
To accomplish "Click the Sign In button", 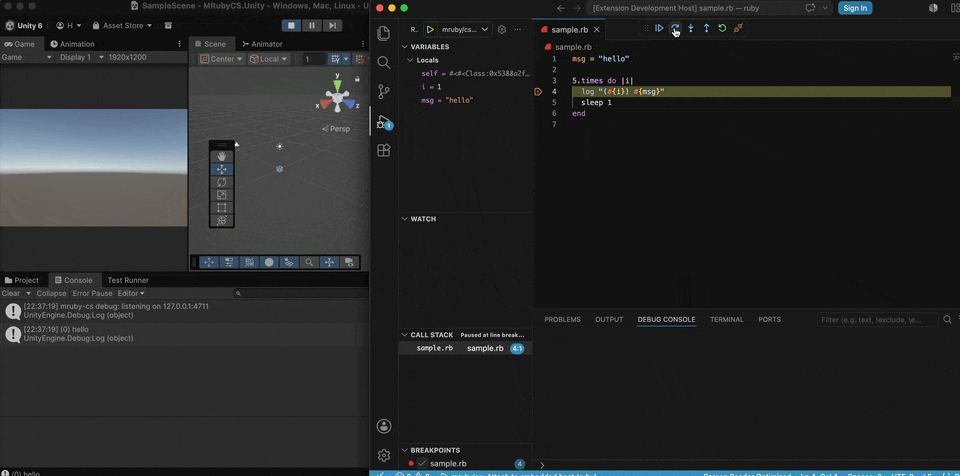I will 855,8.
